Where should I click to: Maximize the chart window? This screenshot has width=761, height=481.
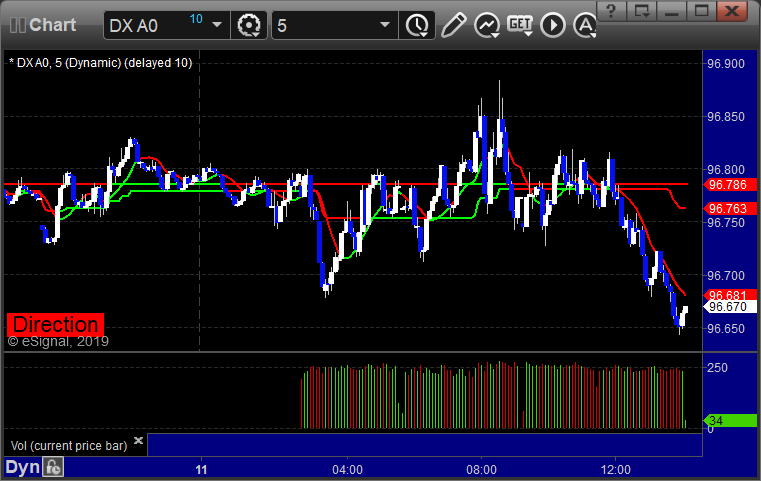click(701, 11)
